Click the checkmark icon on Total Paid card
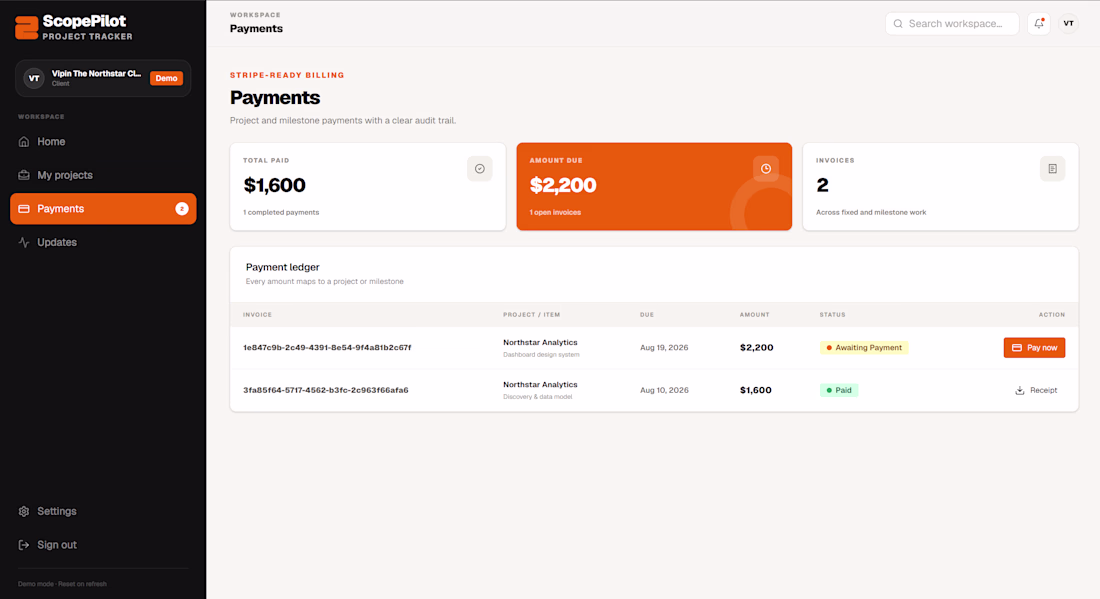 480,168
